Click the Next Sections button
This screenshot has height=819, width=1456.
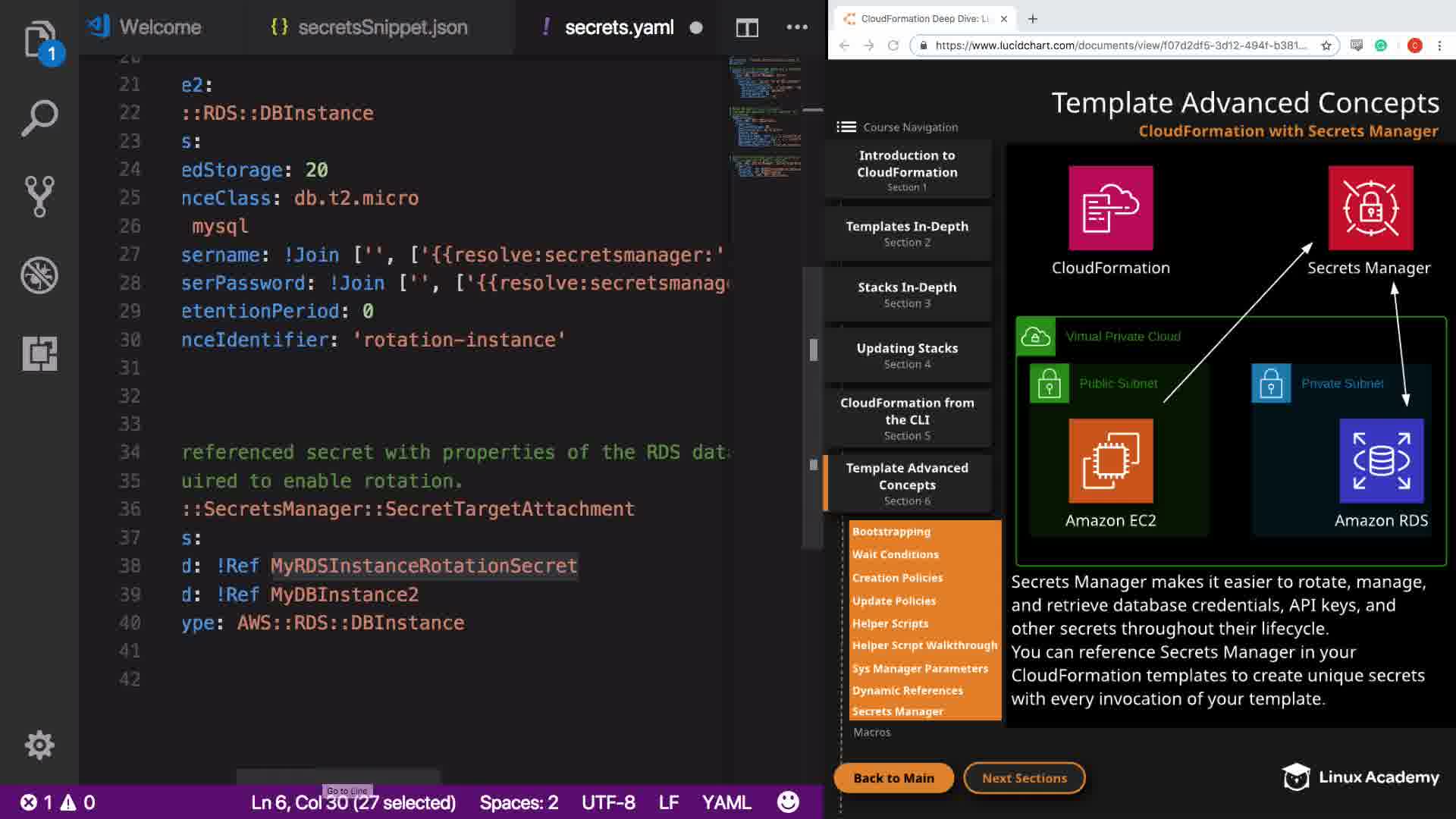[x=1024, y=778]
